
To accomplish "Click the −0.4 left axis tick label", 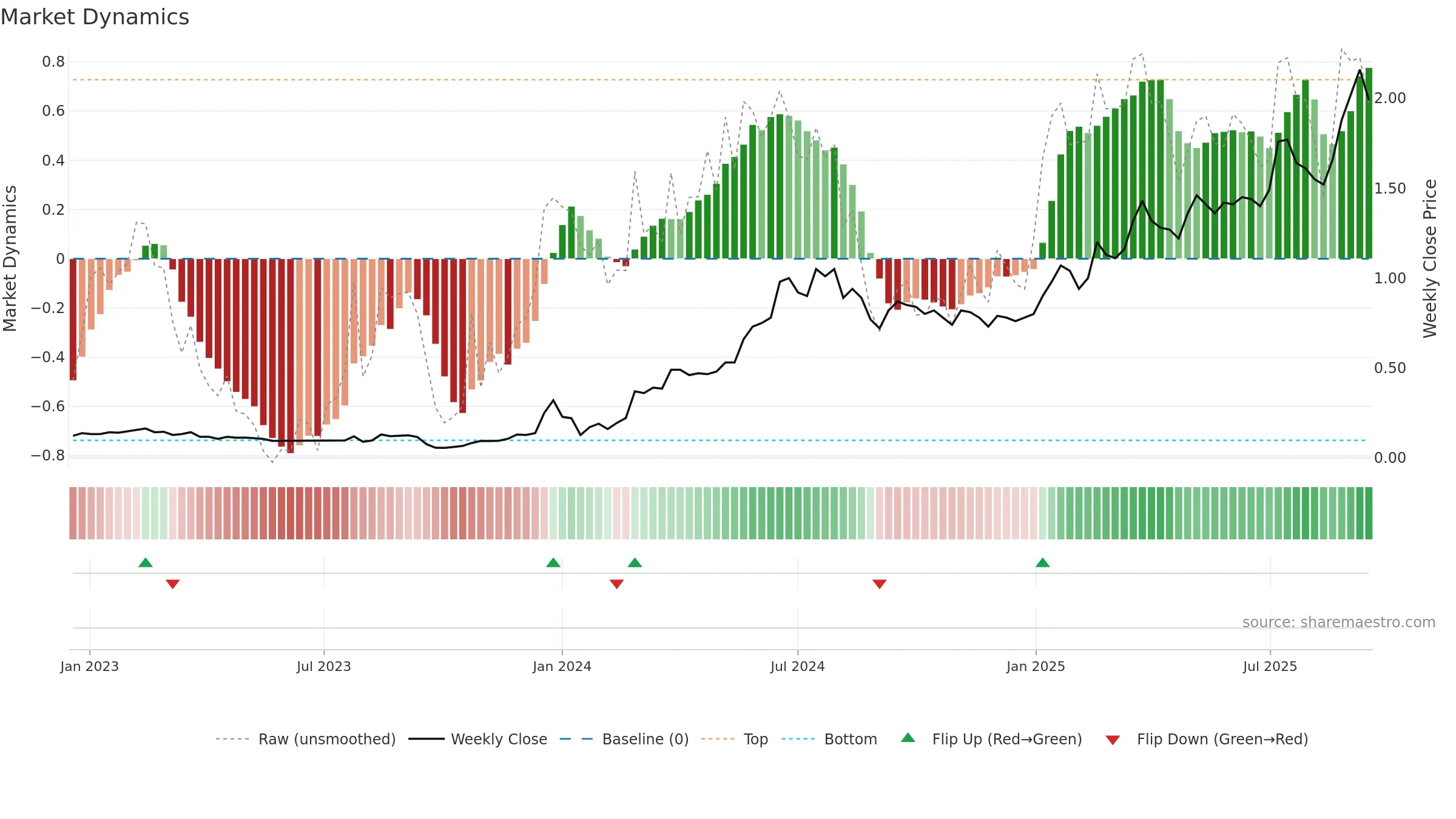I will [48, 357].
